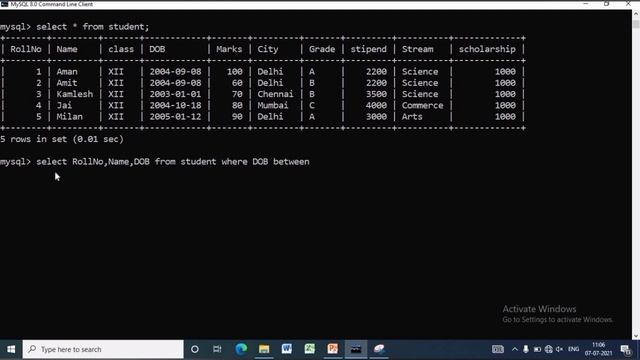Screen dimensions: 640x360
Task: Select the MySQL command line taskbar icon
Action: (356, 349)
